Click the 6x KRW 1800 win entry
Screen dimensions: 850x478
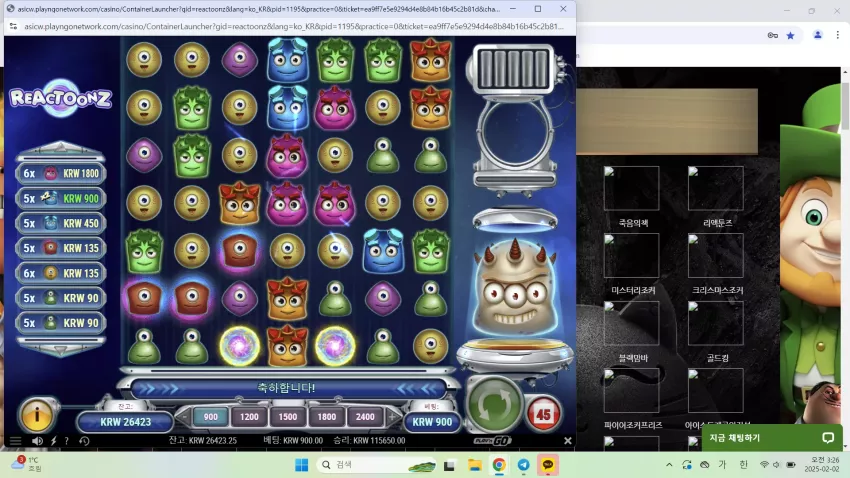coord(61,173)
